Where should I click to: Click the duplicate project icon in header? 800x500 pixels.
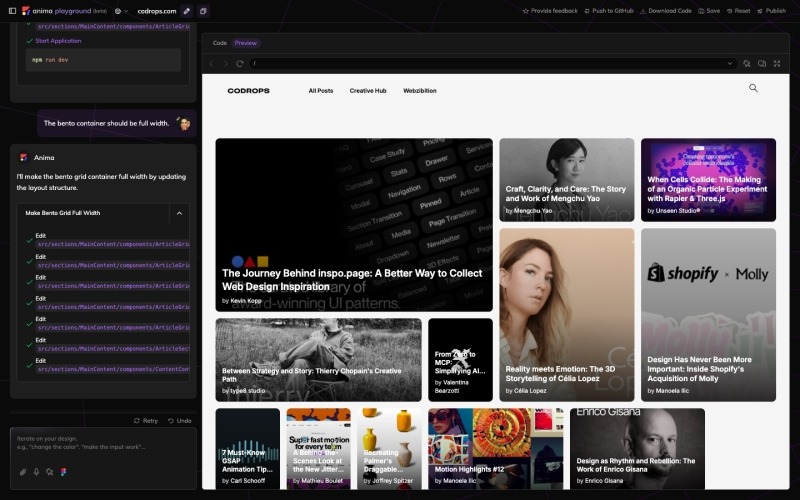click(x=203, y=10)
